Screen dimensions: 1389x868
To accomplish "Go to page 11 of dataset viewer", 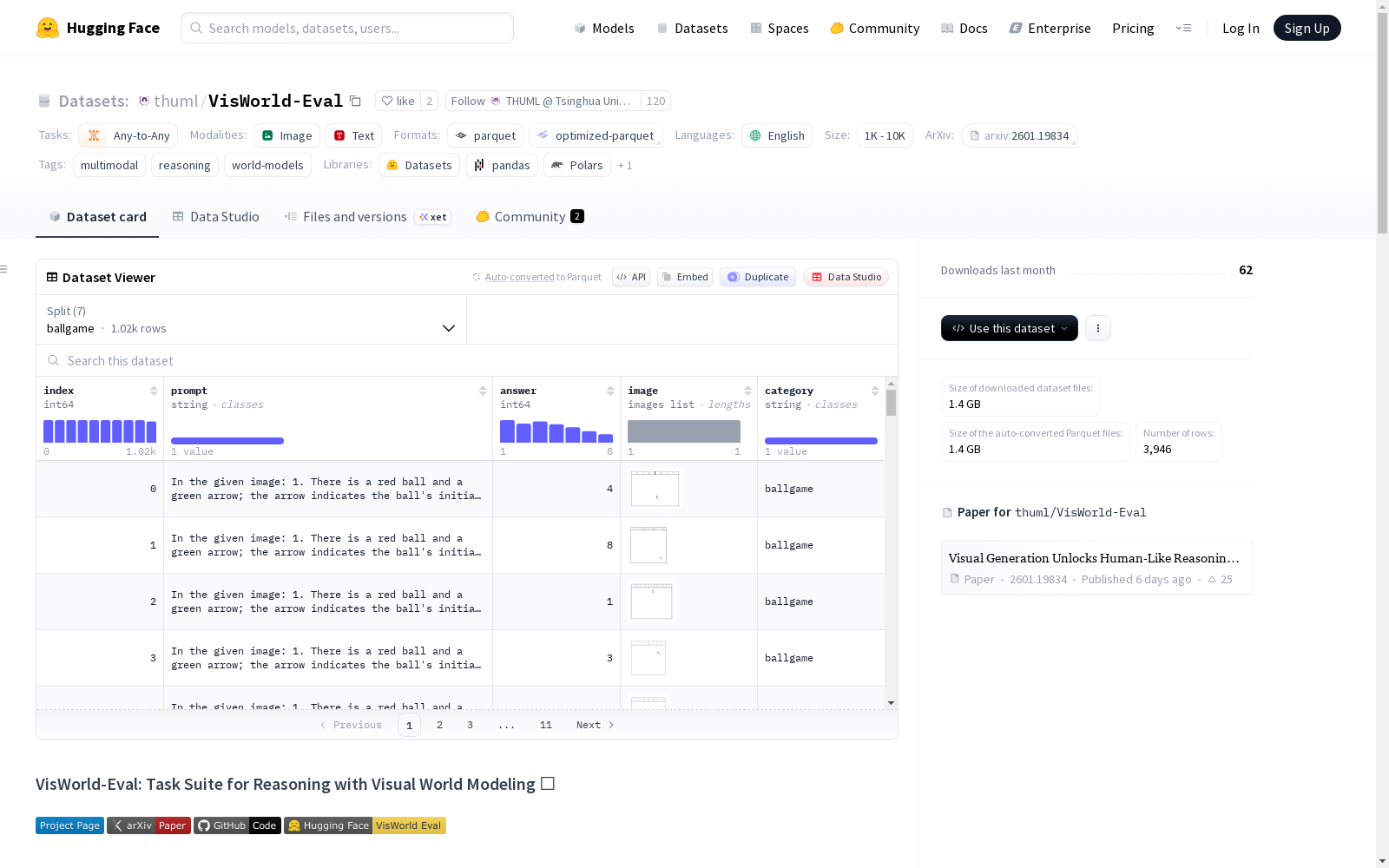I will pos(546,725).
